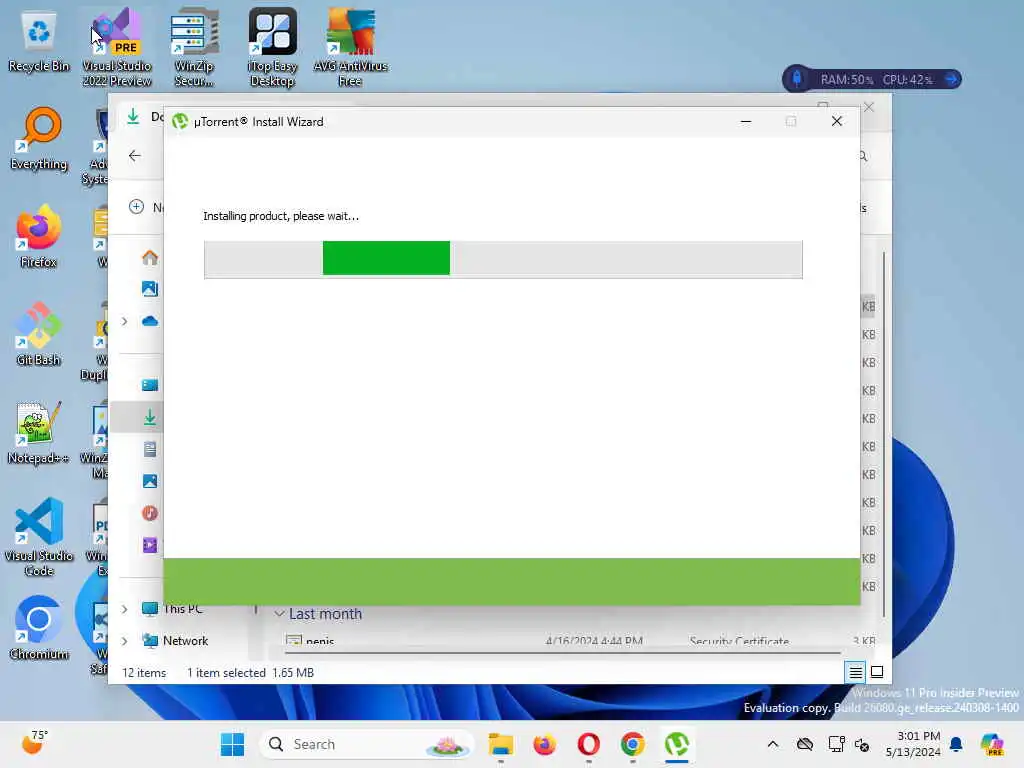Open the Git Bash desktop shortcut
The width and height of the screenshot is (1024, 768).
click(39, 334)
